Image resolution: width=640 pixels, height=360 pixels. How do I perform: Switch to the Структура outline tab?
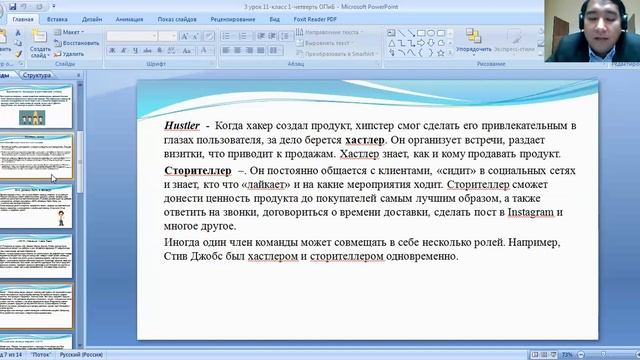click(x=37, y=75)
